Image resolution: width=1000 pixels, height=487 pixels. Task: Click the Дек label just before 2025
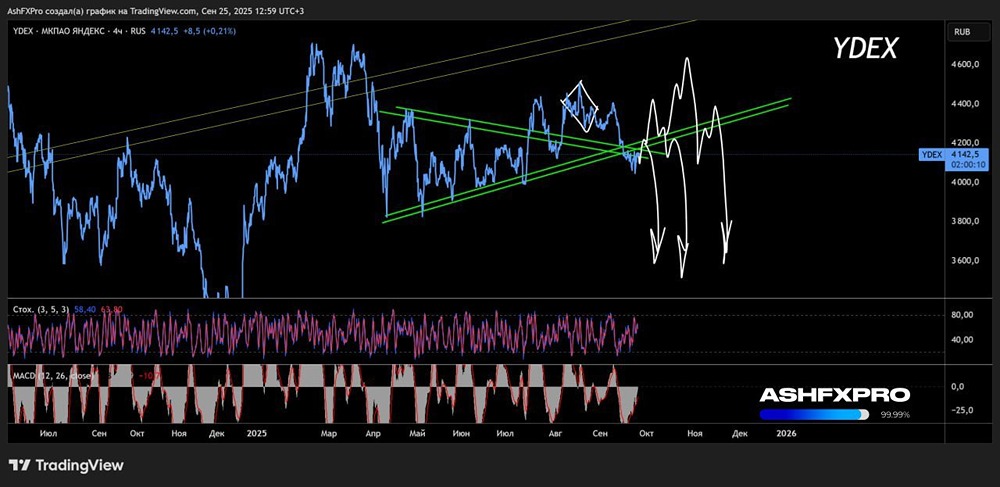[216, 433]
